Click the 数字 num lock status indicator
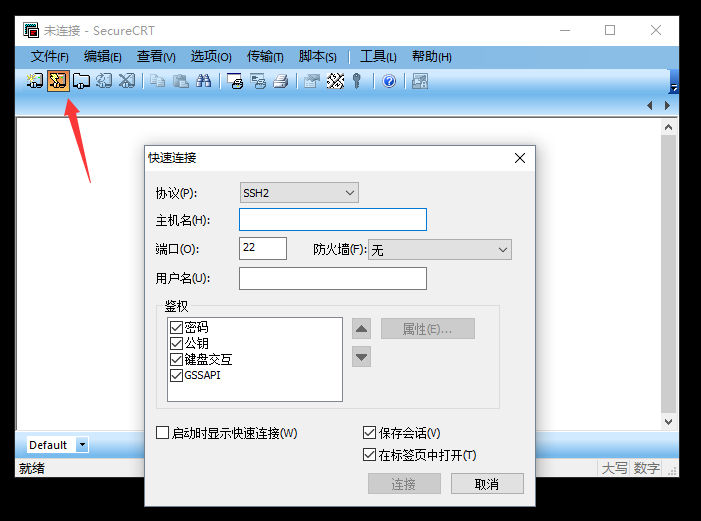Viewport: 701px width, 521px height. (646, 468)
